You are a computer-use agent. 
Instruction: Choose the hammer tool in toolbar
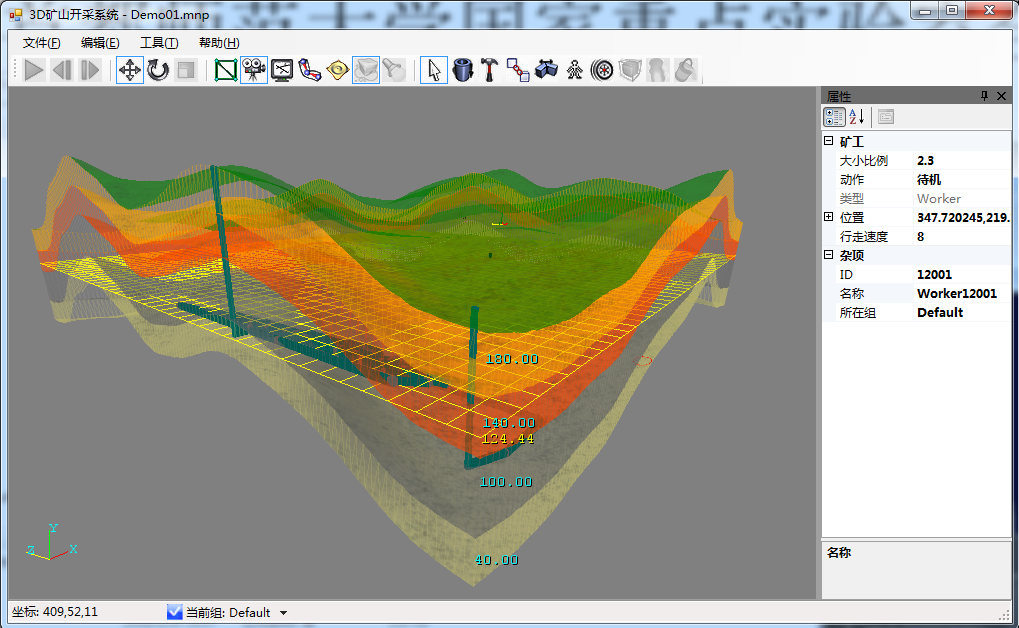coord(490,70)
